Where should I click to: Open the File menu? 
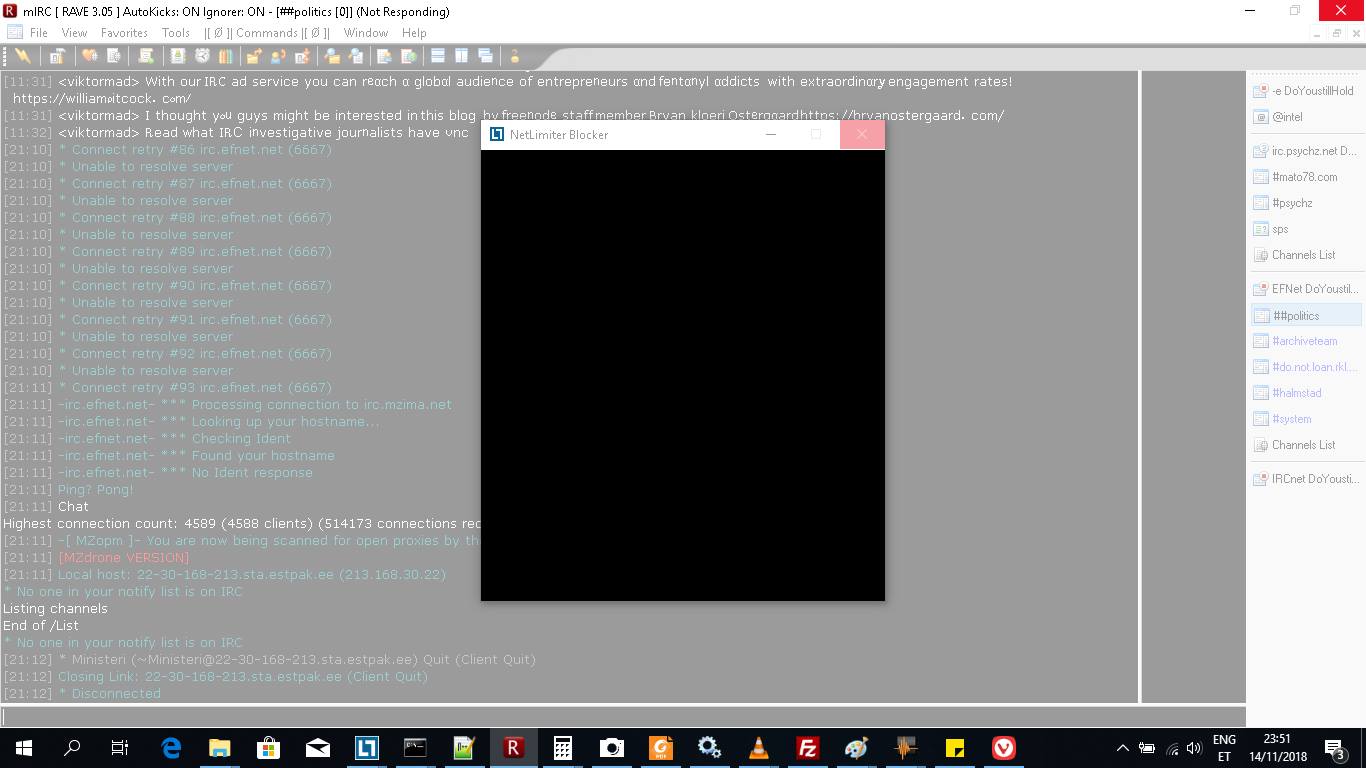[39, 33]
